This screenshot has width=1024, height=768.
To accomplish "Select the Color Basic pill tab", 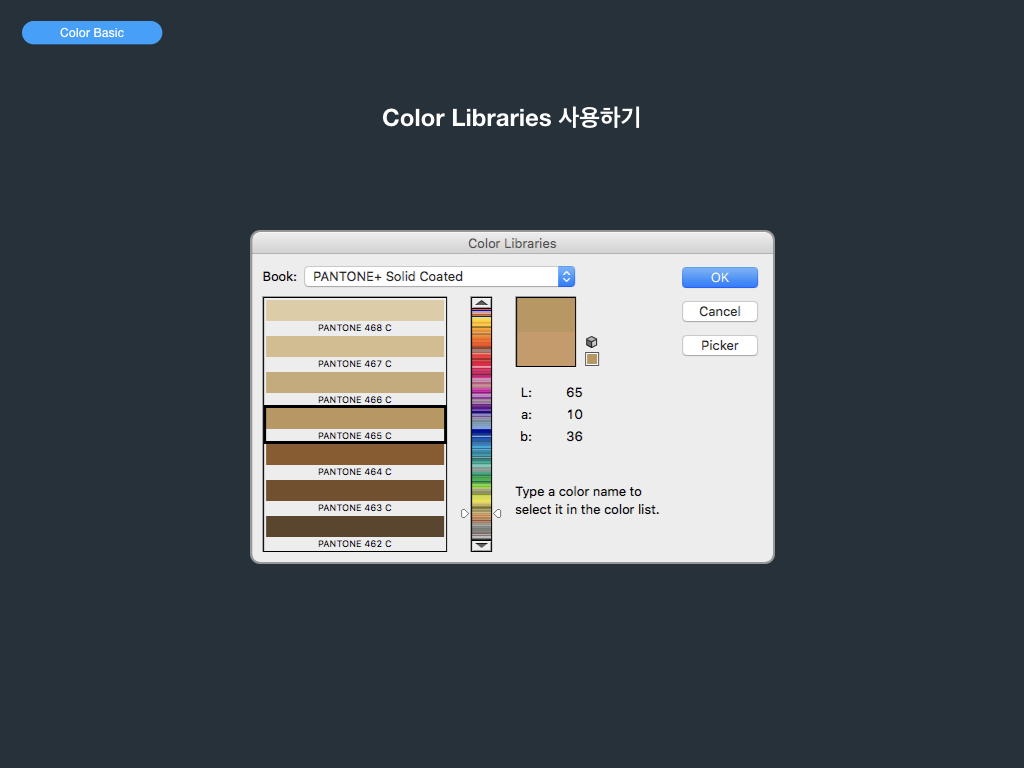I will 92,33.
